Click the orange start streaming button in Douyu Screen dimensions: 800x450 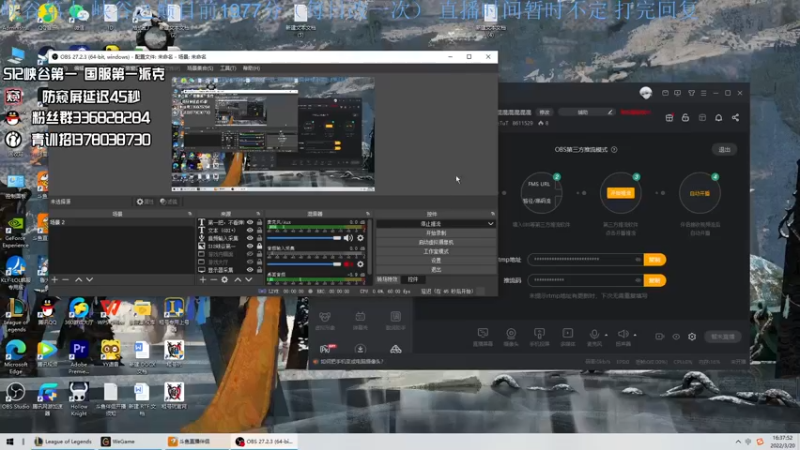[x=620, y=193]
